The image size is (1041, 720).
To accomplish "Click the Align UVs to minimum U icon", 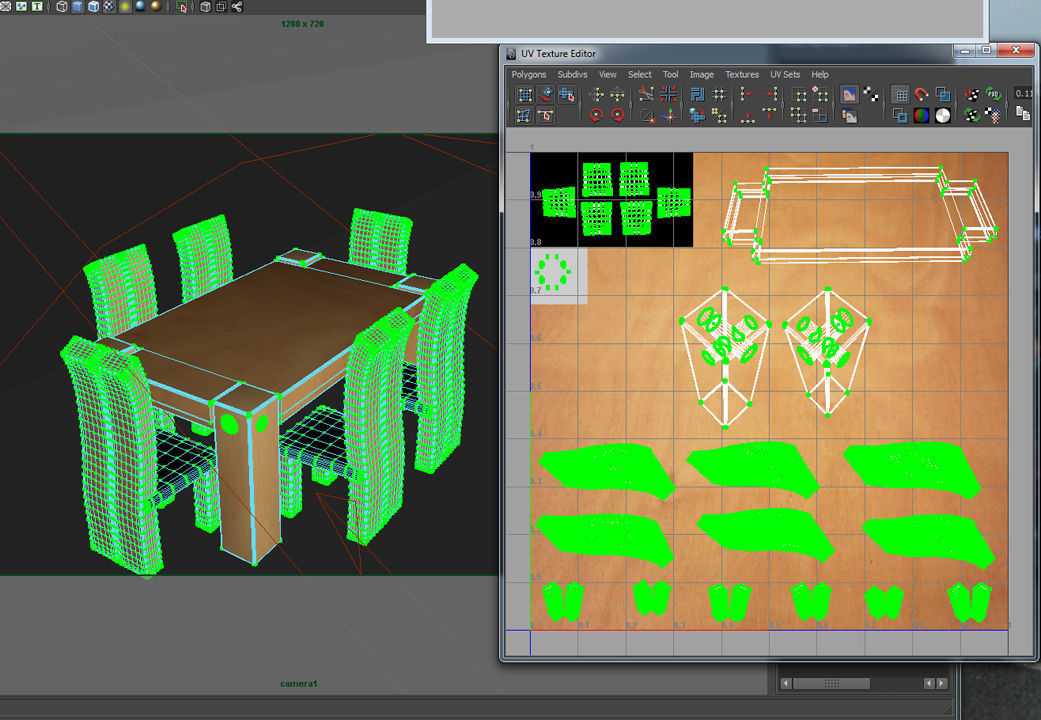I will [x=748, y=94].
